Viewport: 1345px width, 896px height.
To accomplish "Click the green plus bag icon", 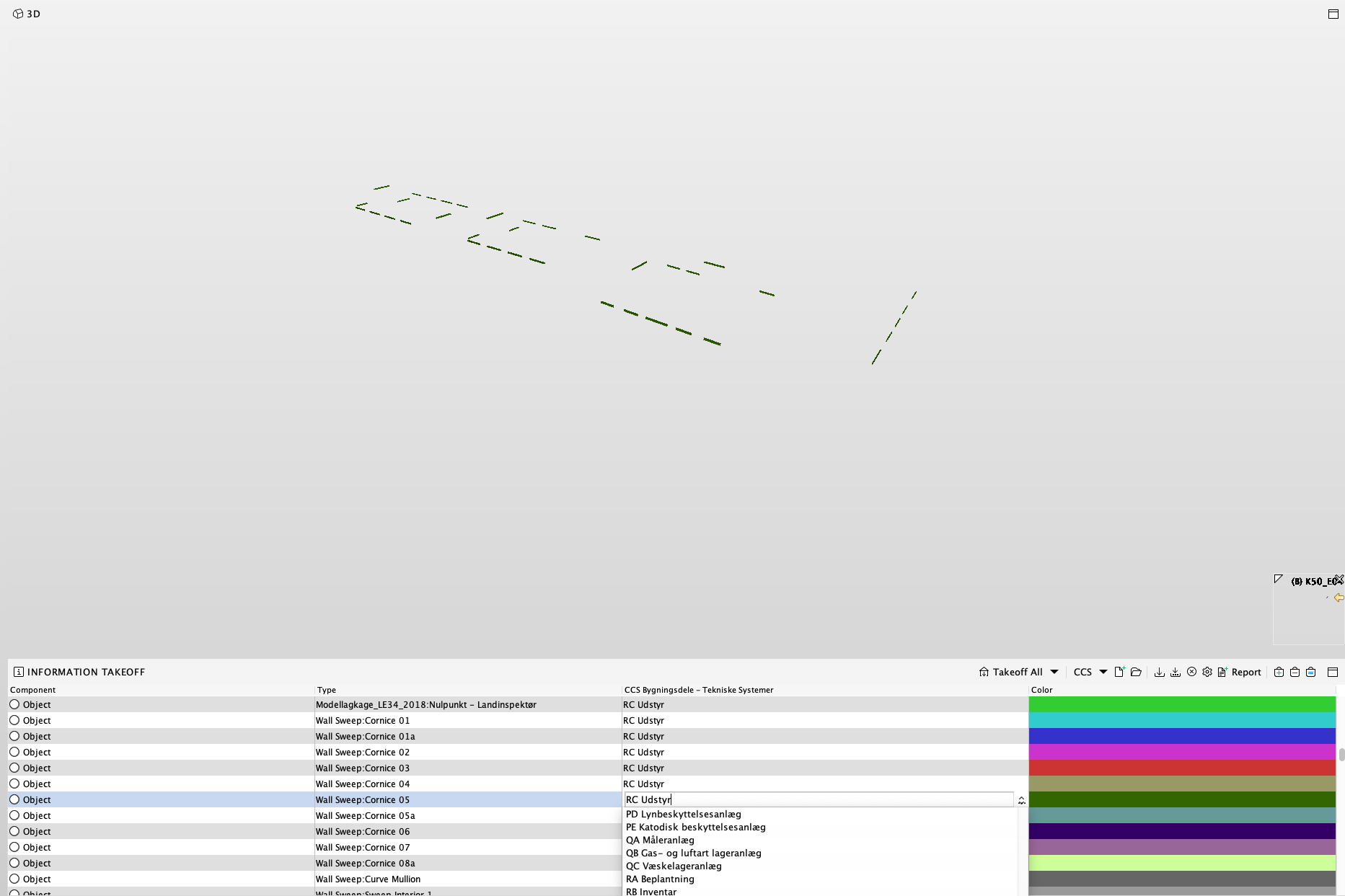I will click(x=1279, y=672).
